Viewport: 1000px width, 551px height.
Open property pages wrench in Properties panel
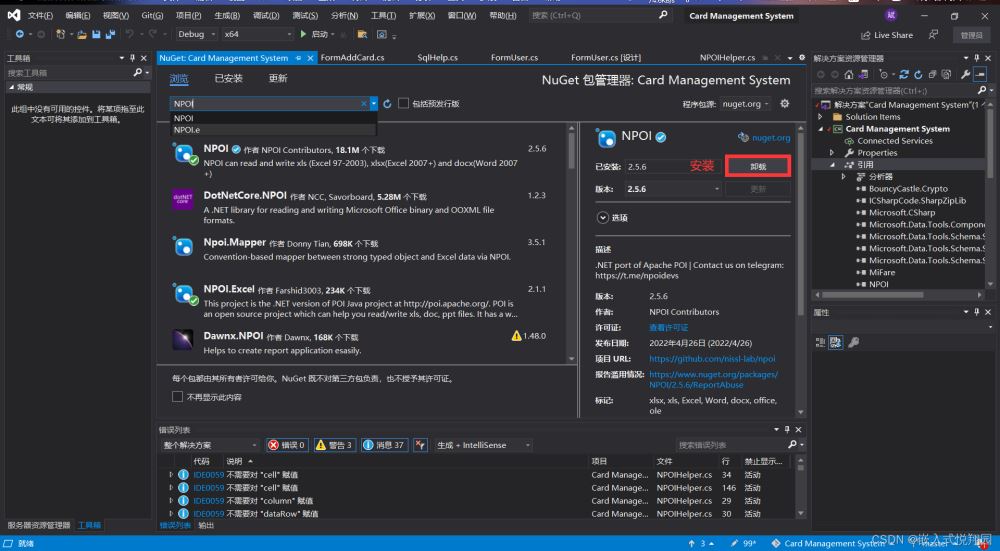(853, 342)
